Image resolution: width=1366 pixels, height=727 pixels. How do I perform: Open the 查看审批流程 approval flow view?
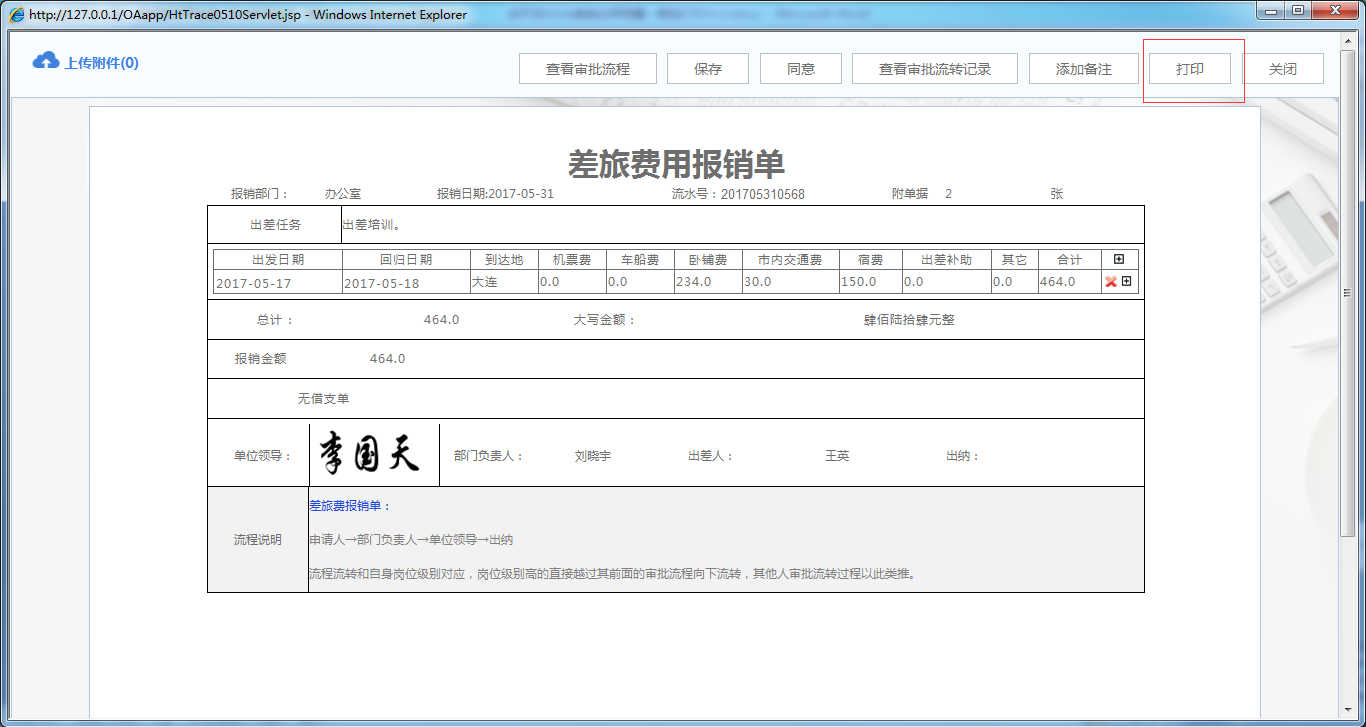coord(587,68)
